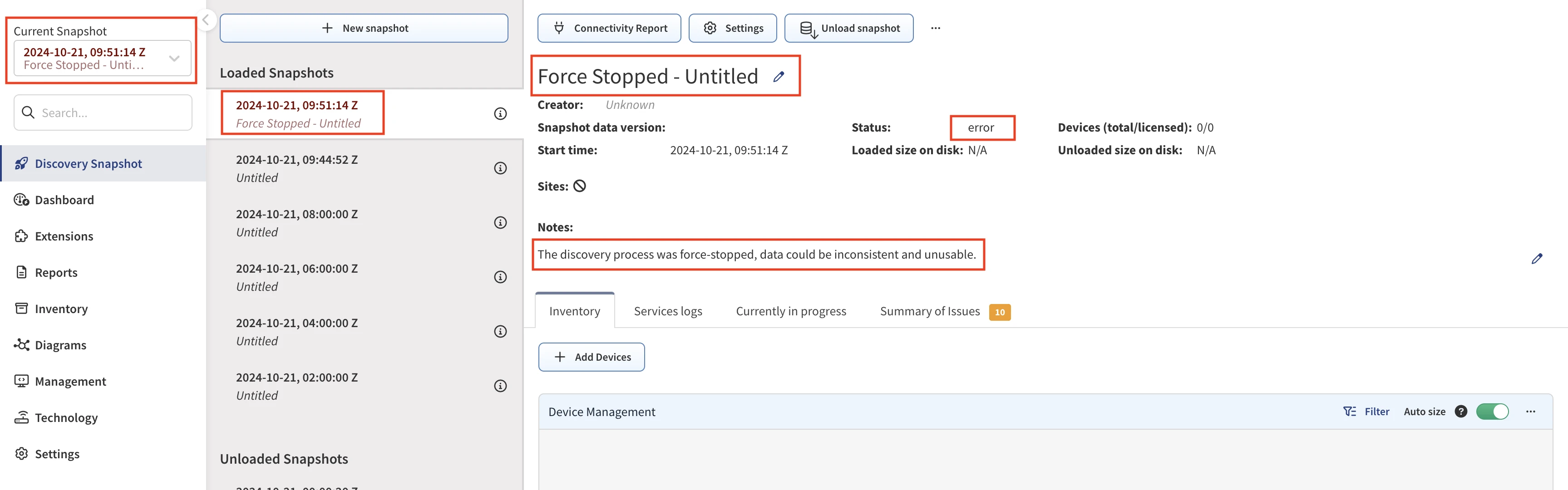The image size is (1568, 490).
Task: Open info for the 02:00:00 Z snapshot
Action: pos(500,386)
